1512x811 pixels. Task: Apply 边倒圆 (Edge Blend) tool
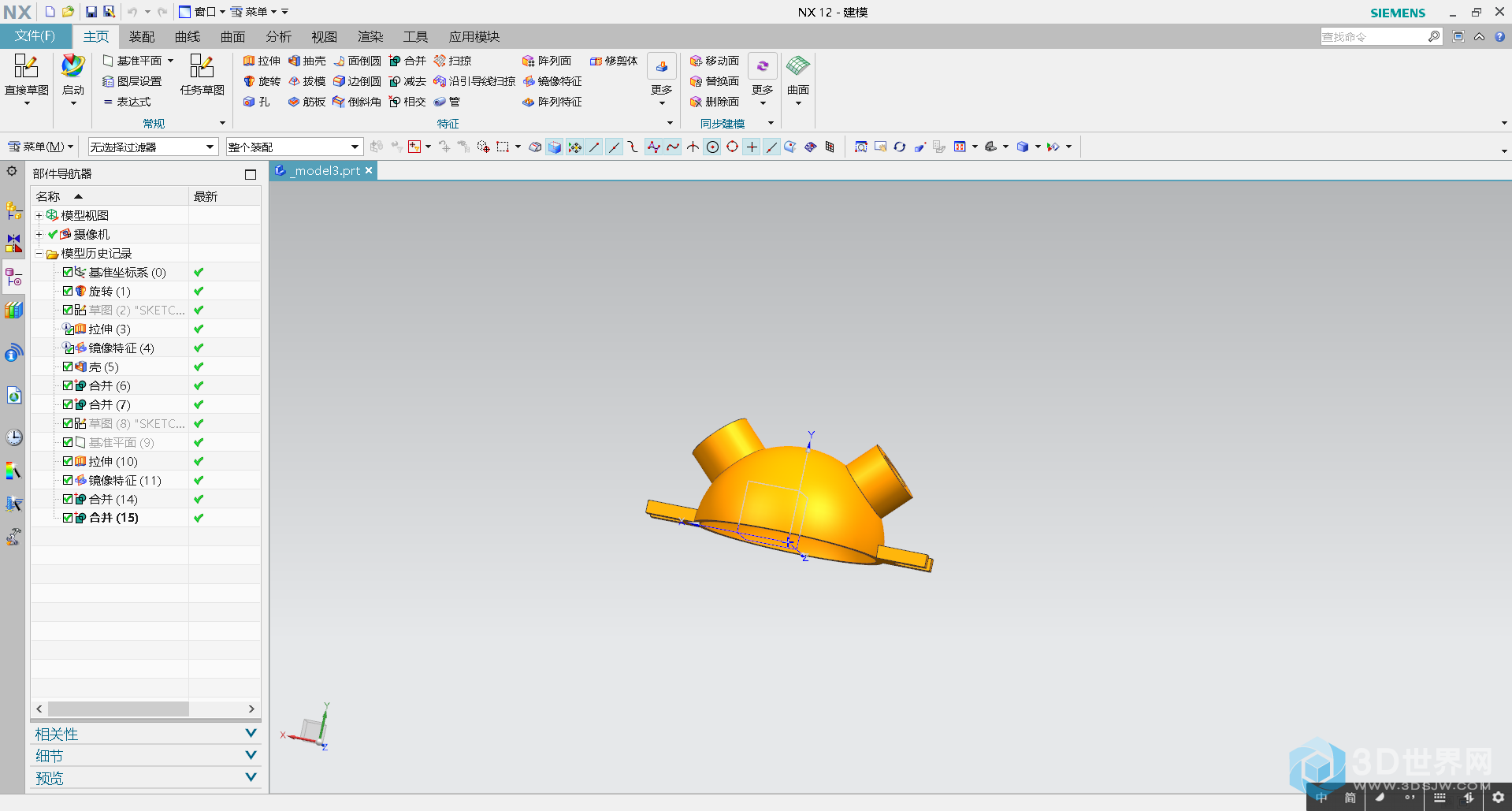coord(357,81)
